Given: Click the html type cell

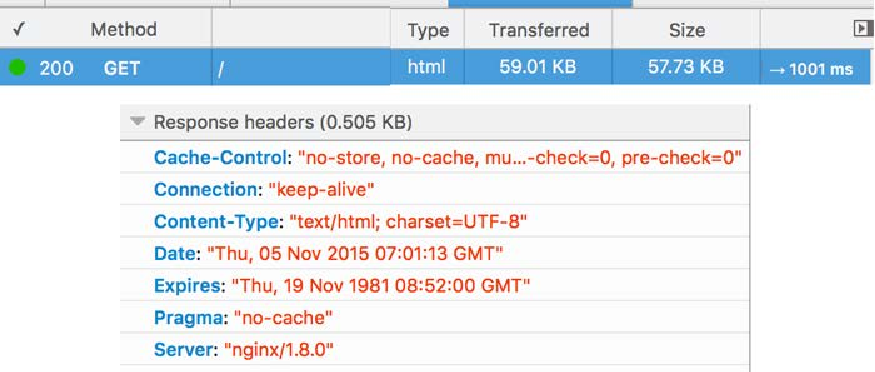Looking at the screenshot, I should 426,67.
